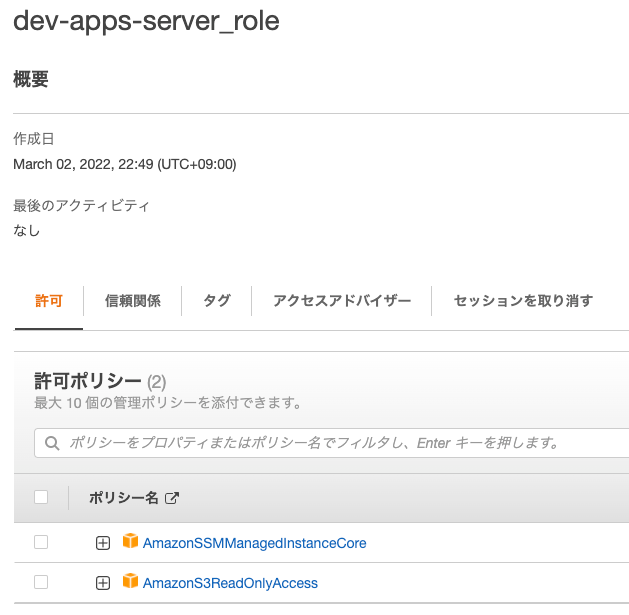Open the セッションを取り消す tab
The height and width of the screenshot is (615, 629).
point(523,300)
